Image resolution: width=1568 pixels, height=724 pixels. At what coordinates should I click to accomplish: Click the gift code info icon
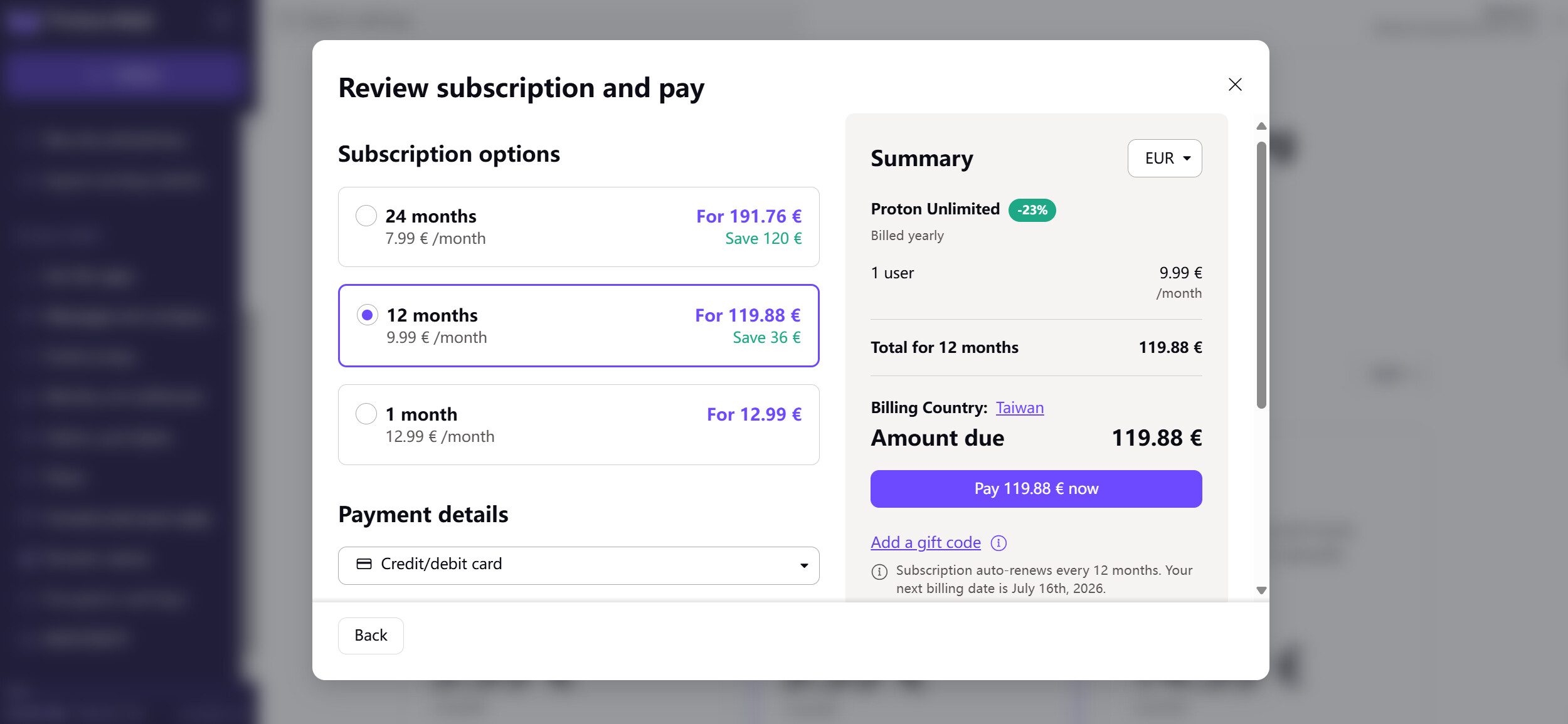click(999, 543)
